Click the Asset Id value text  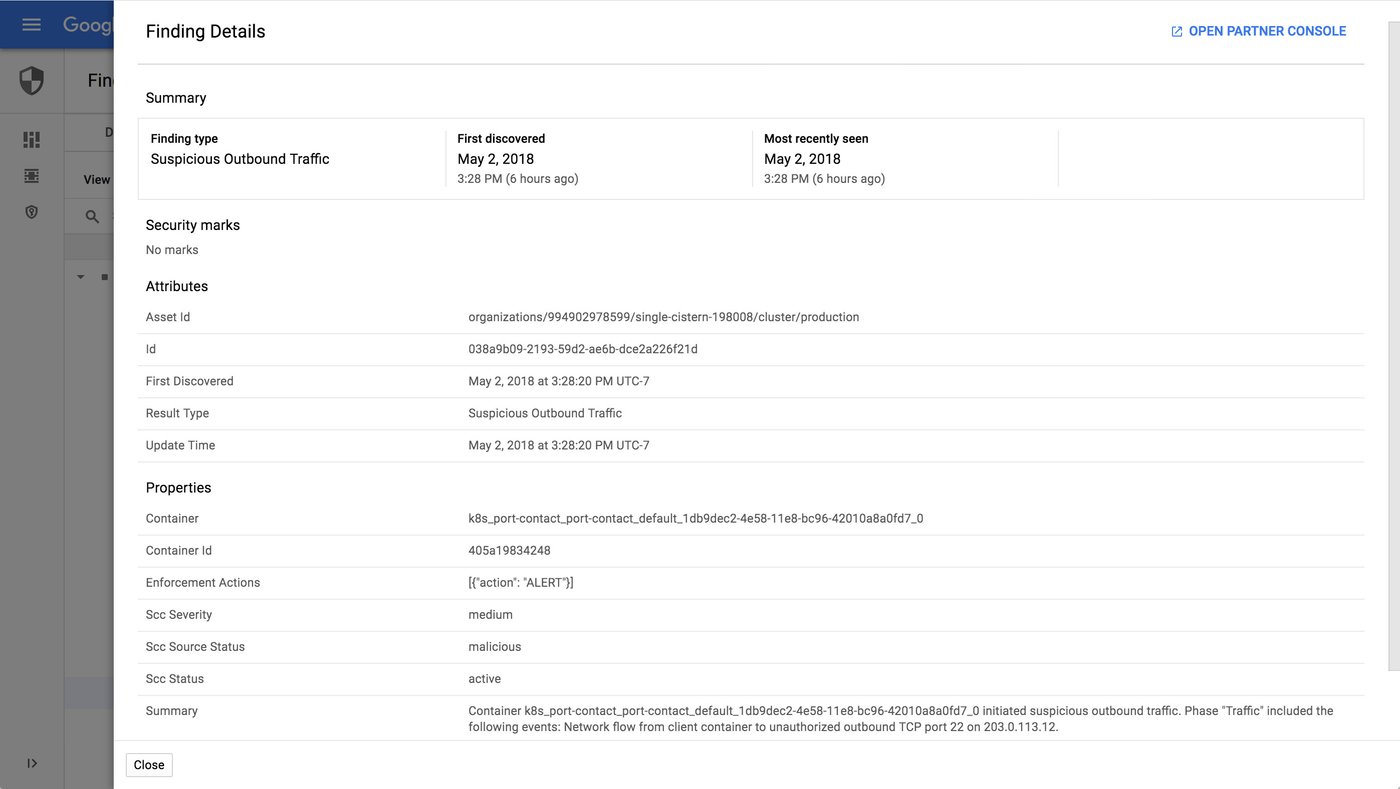click(664, 317)
